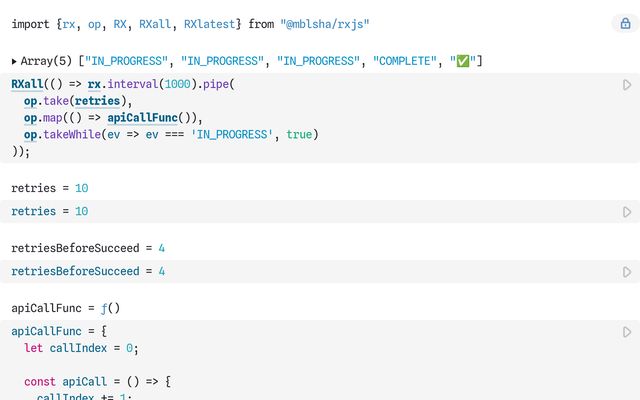Image resolution: width=640 pixels, height=400 pixels.
Task: Click the lock icon at top right
Action: (x=619, y=23)
